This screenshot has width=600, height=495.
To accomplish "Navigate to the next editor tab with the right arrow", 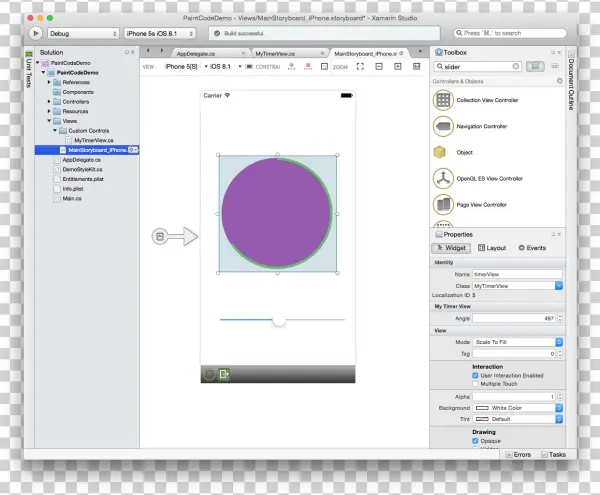I will pos(162,50).
